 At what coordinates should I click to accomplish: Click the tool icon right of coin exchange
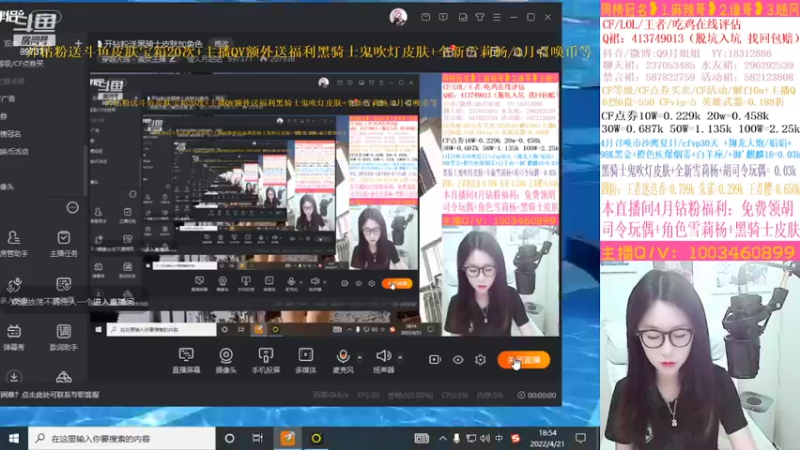coord(63,285)
